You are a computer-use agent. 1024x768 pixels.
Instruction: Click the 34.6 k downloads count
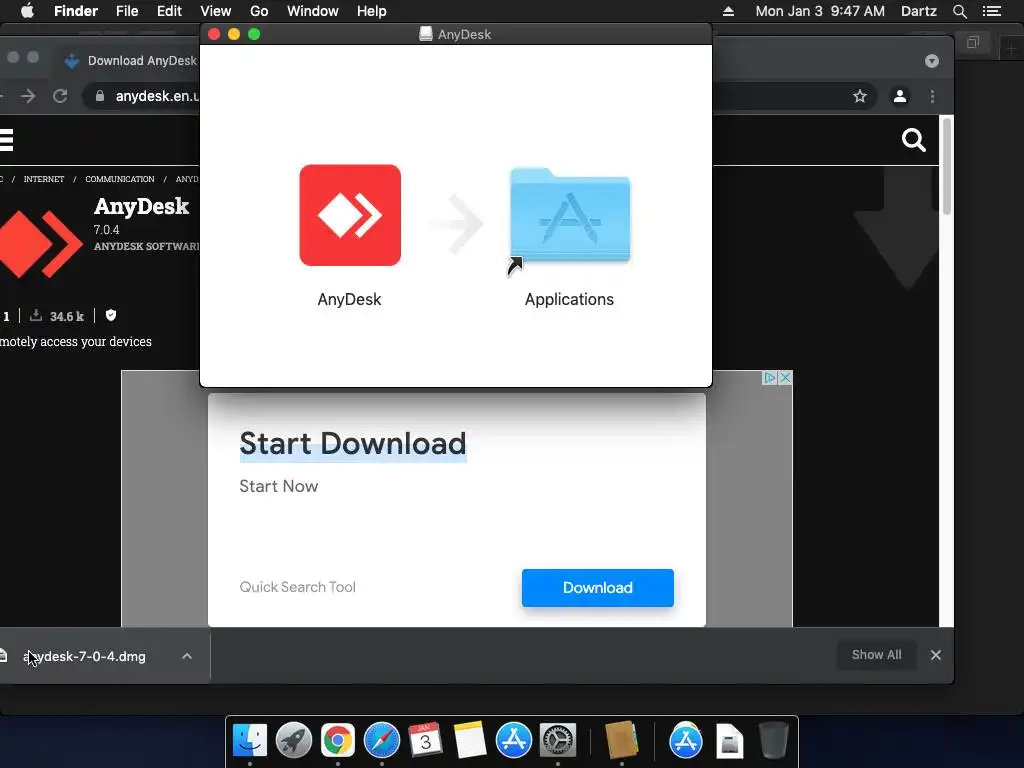[x=67, y=316]
